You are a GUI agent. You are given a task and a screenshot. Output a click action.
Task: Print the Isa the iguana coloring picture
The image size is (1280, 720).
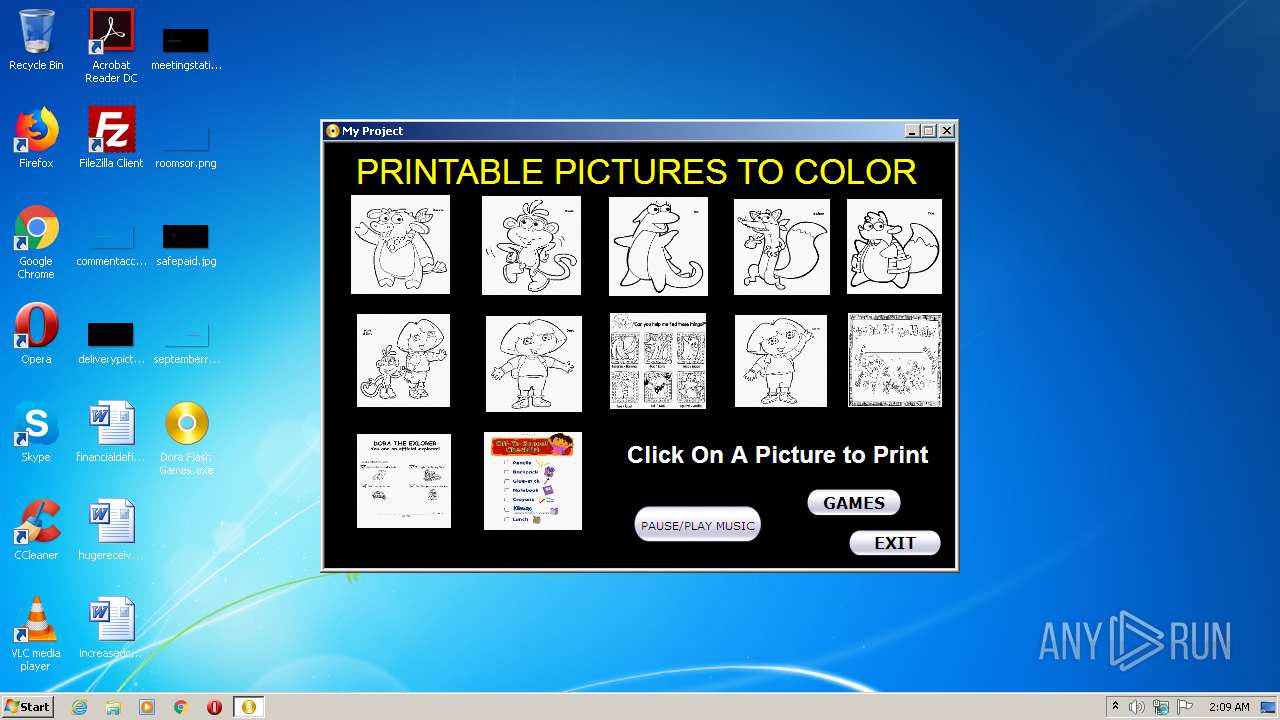point(658,246)
